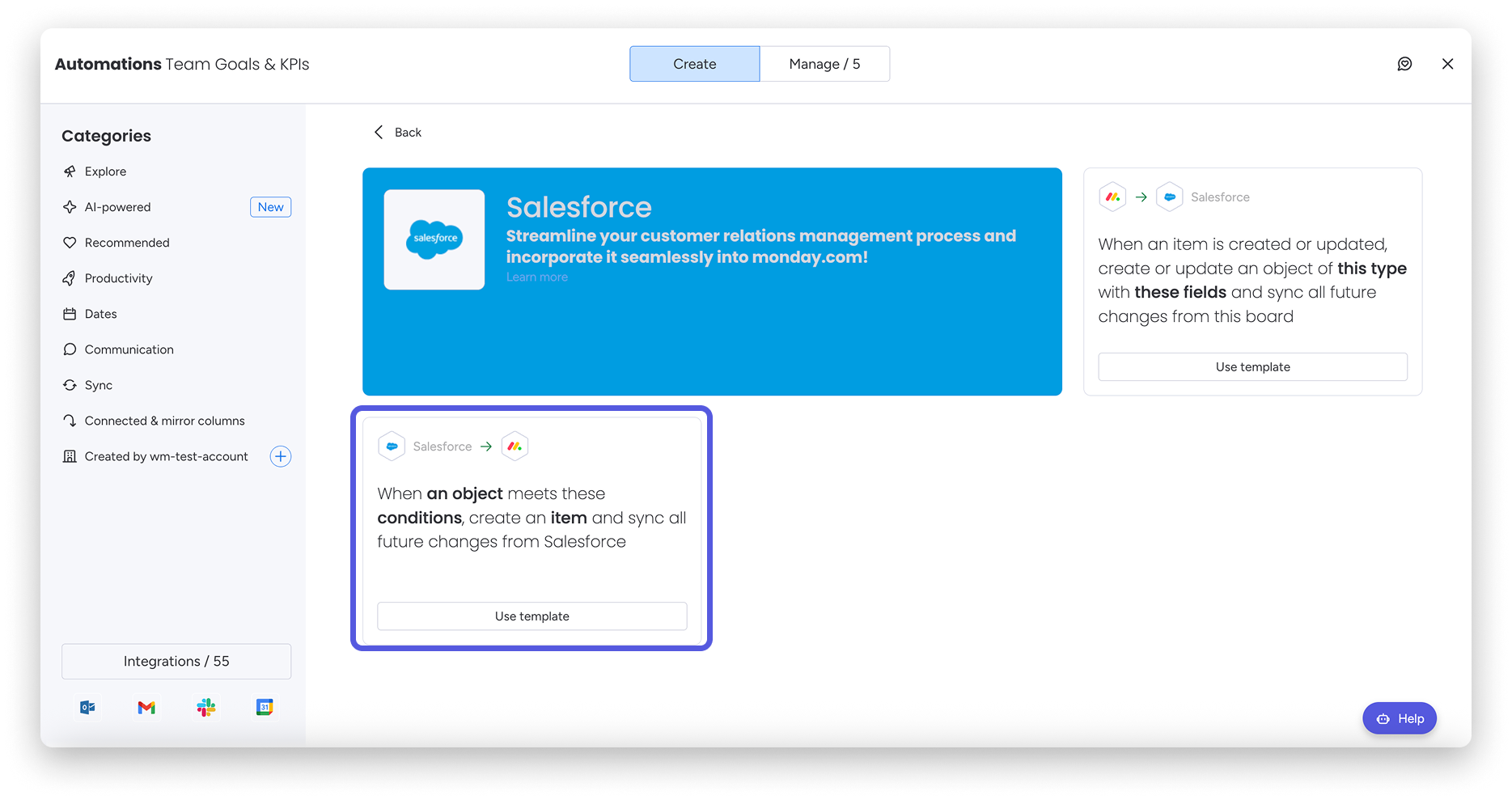
Task: Open the Slack integration icon
Action: 206,708
